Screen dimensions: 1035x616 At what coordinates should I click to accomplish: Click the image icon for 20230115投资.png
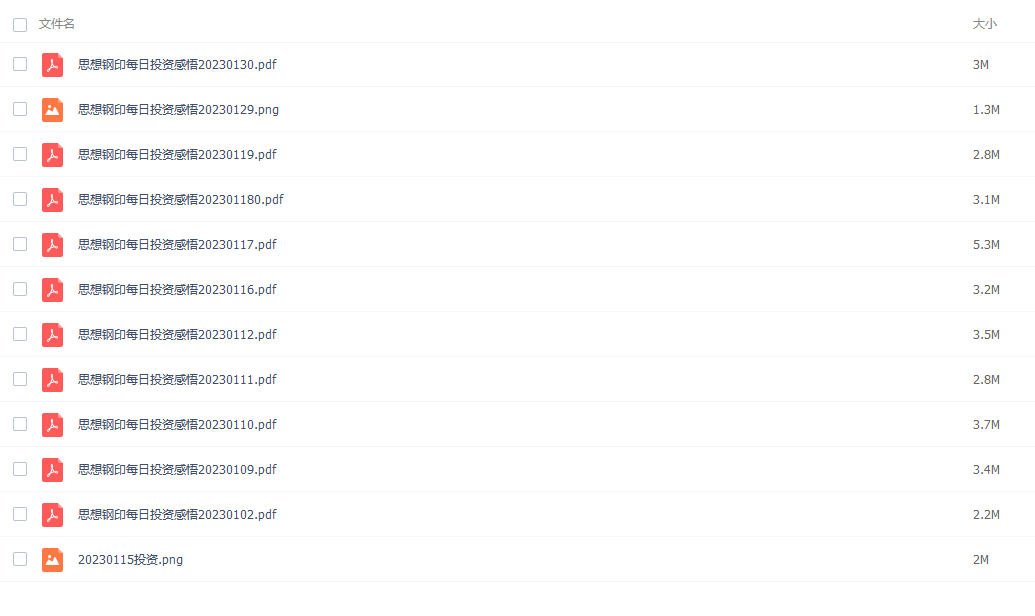click(x=52, y=560)
